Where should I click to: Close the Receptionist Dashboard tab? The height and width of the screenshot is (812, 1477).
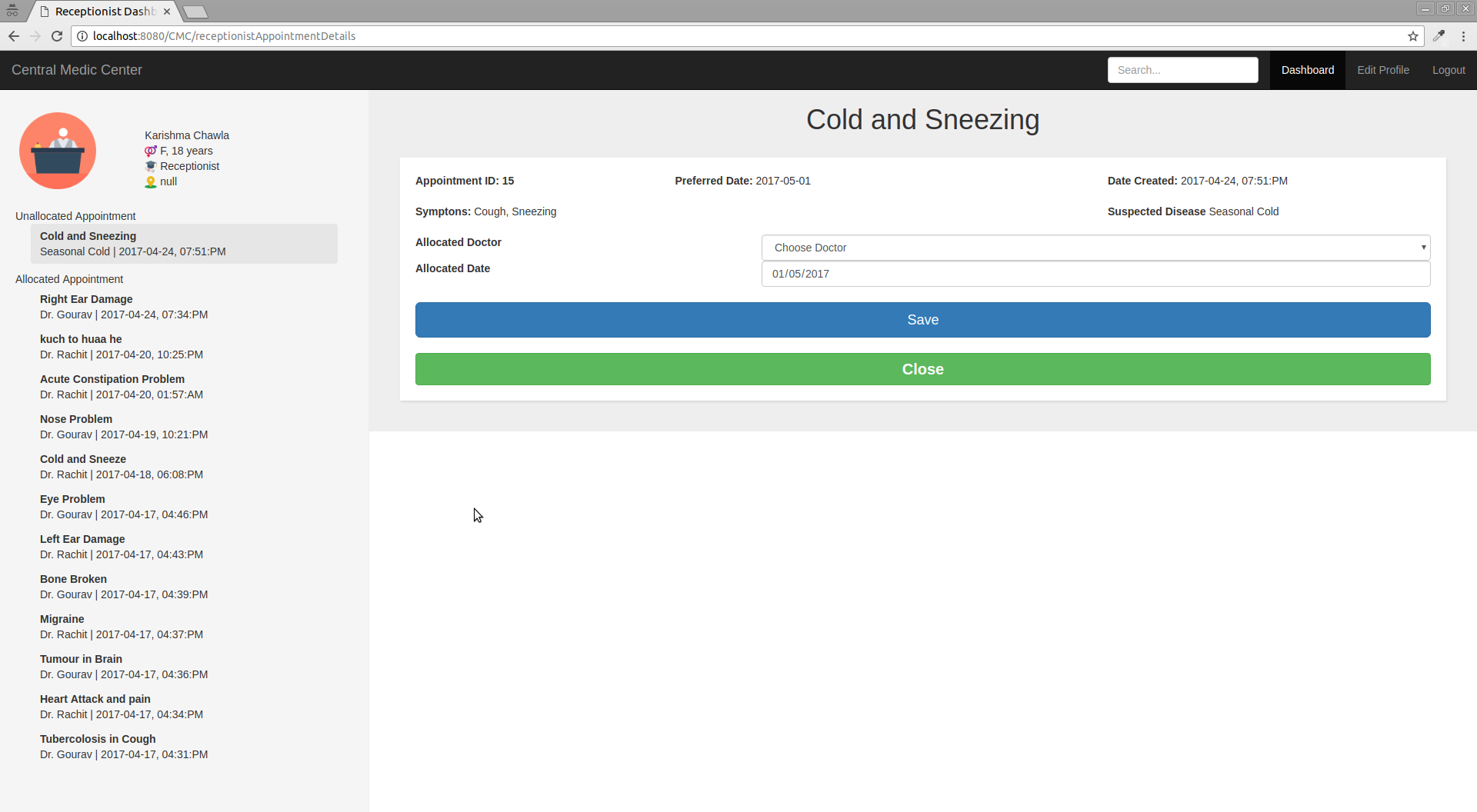[167, 12]
